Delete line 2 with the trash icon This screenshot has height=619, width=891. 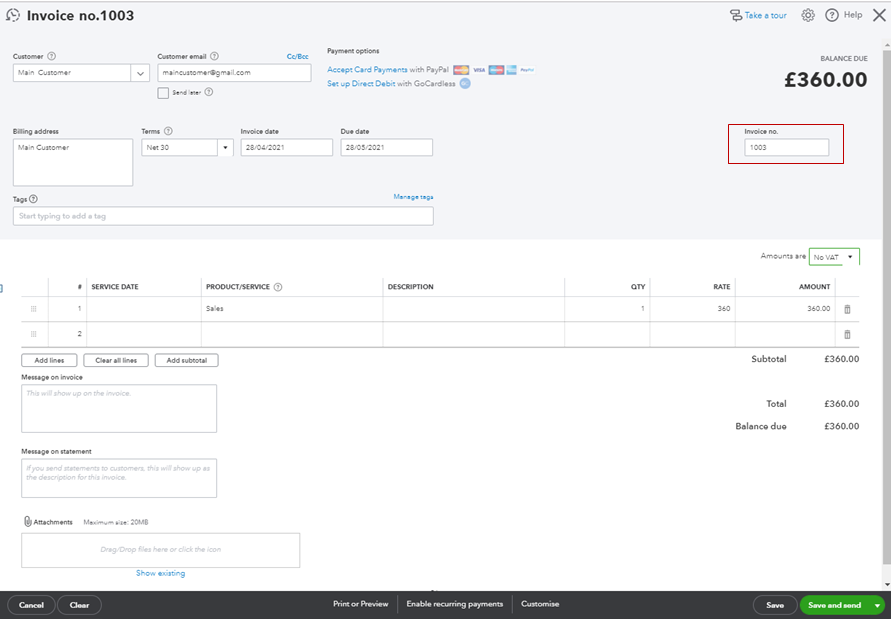[847, 334]
